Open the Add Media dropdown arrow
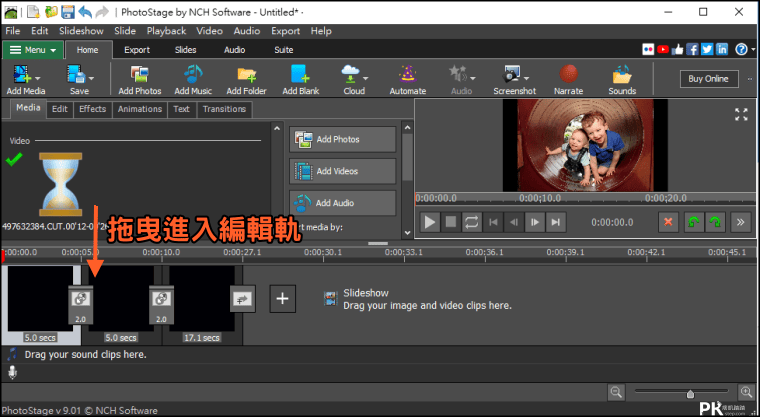Screen dimensions: 760x417 coord(38,78)
